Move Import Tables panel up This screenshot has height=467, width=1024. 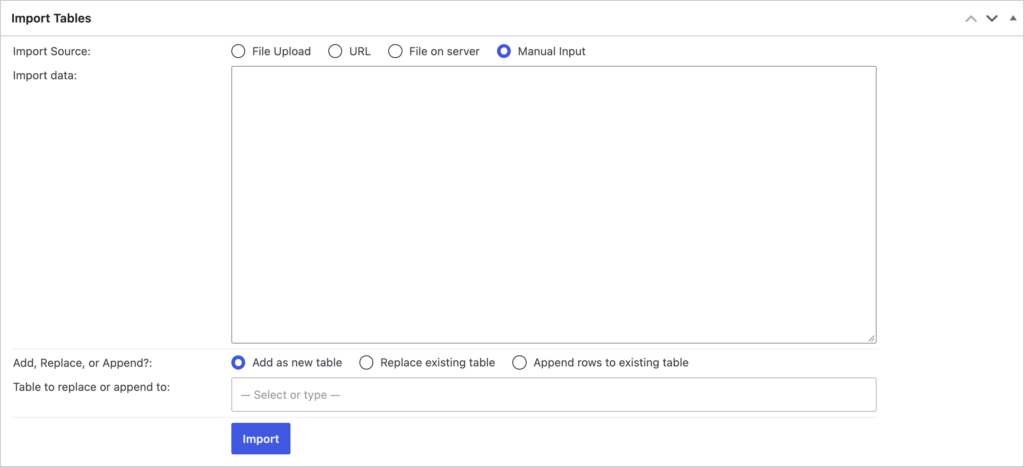(x=971, y=18)
